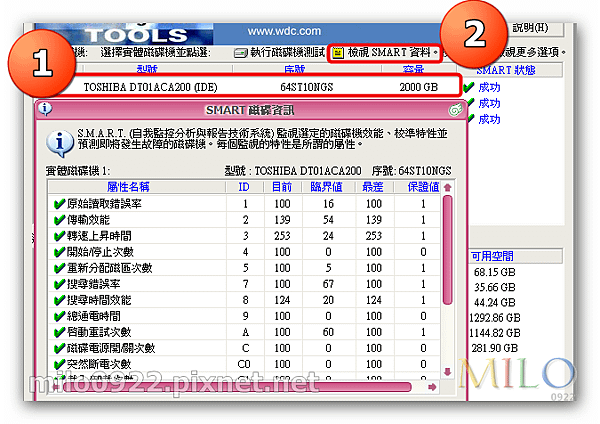Click the first 成功 SMART status link

coord(489,88)
